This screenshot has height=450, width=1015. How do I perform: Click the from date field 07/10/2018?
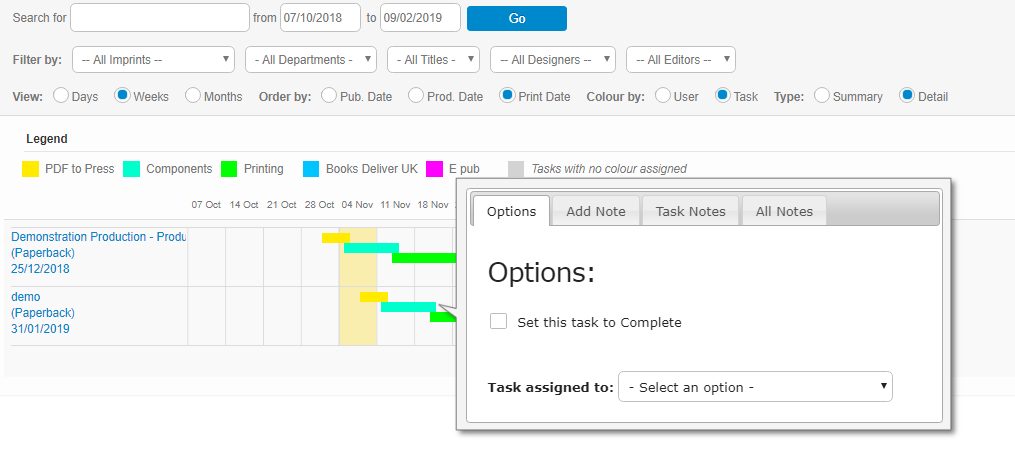[x=320, y=18]
